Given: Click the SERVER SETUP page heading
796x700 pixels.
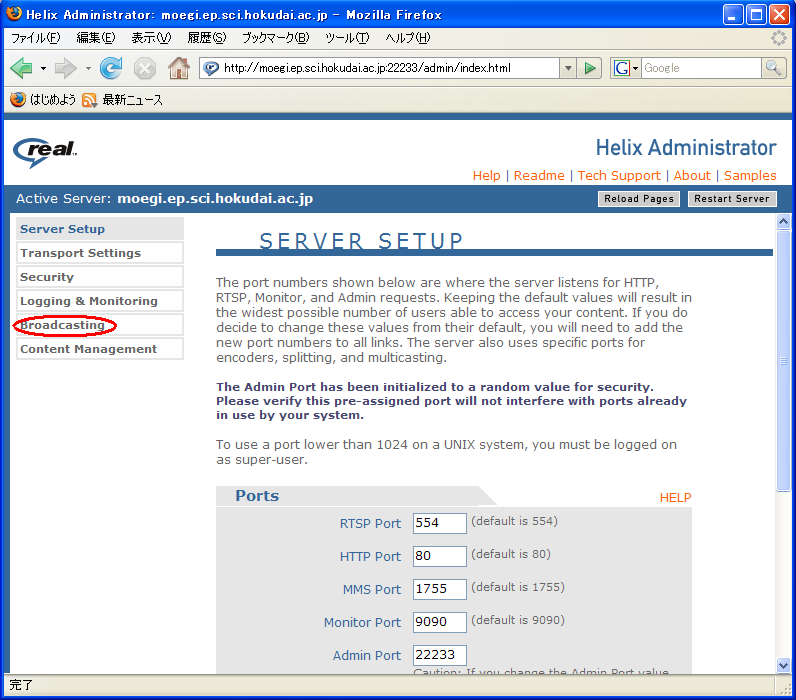Looking at the screenshot, I should pyautogui.click(x=361, y=241).
